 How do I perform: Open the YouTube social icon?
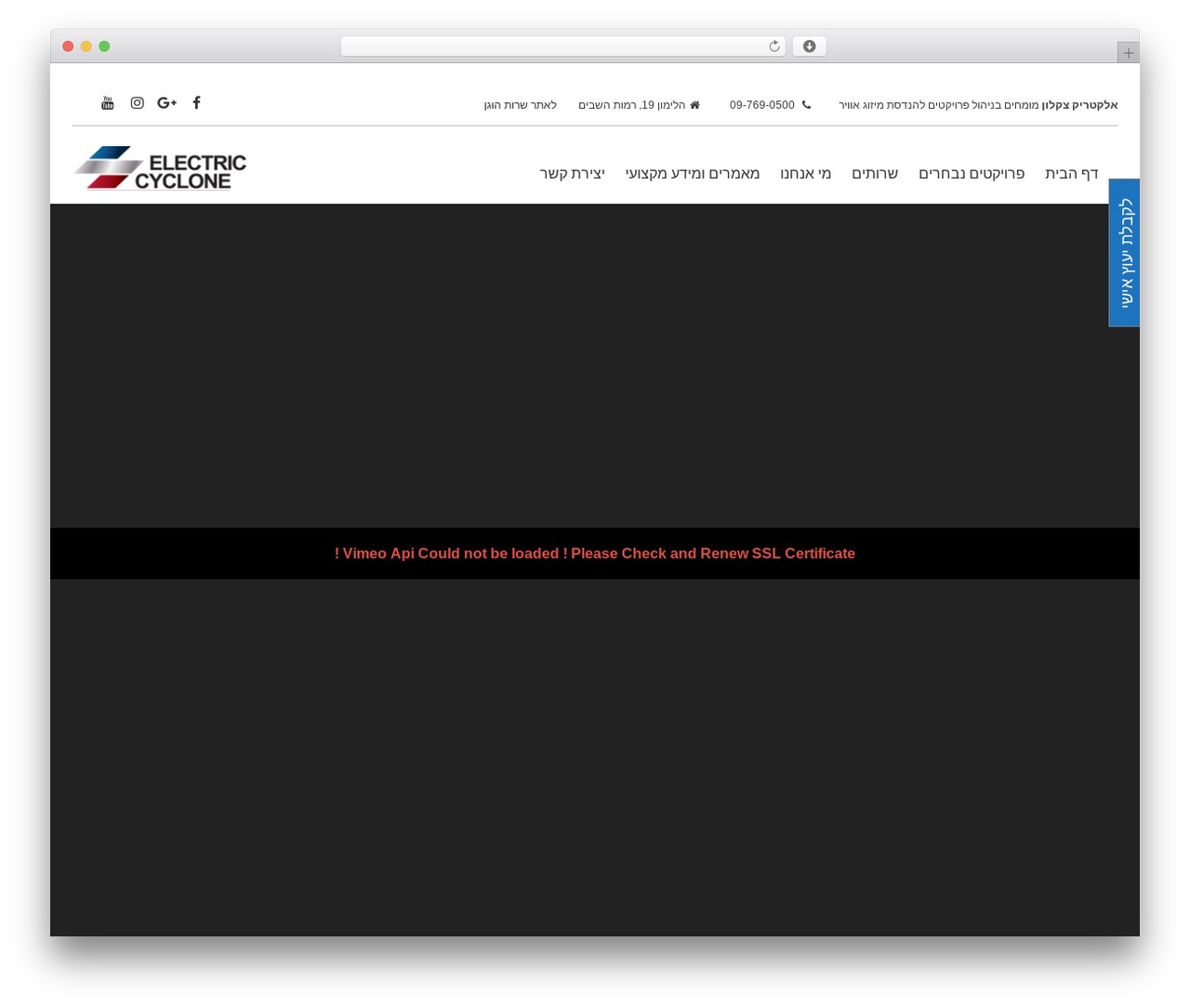click(x=108, y=103)
